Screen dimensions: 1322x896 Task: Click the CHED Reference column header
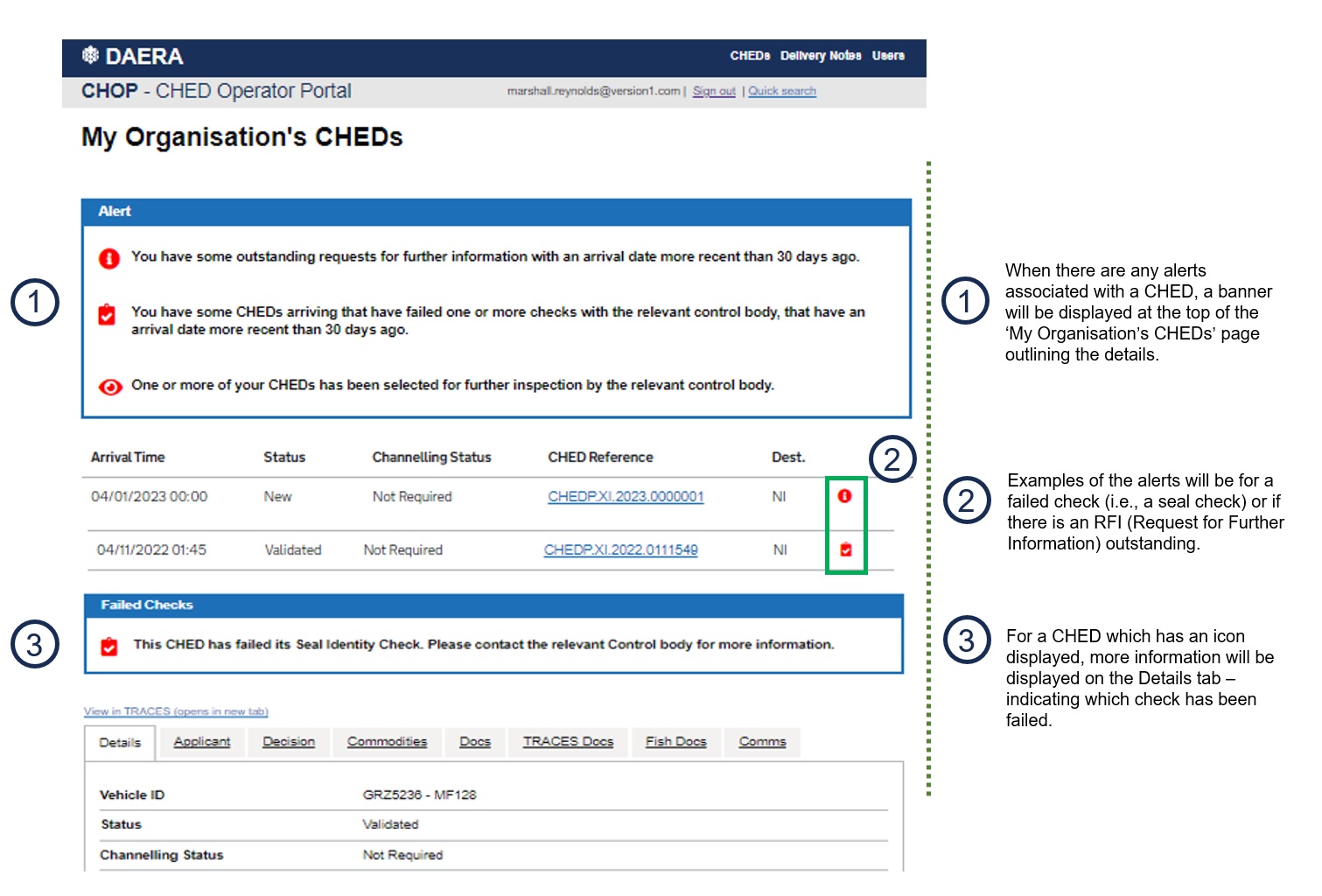coord(601,458)
